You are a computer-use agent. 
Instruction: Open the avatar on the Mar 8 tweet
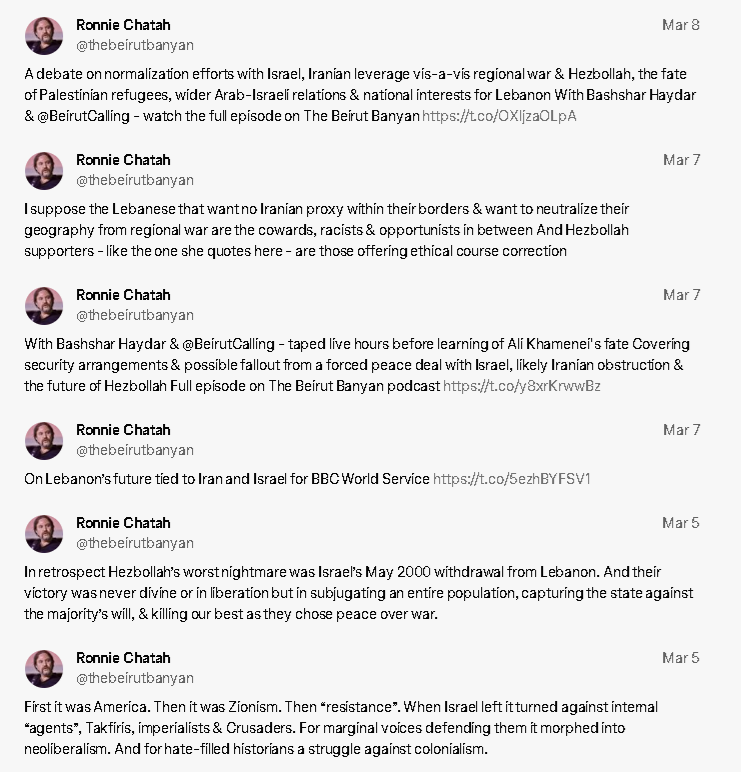(x=44, y=35)
